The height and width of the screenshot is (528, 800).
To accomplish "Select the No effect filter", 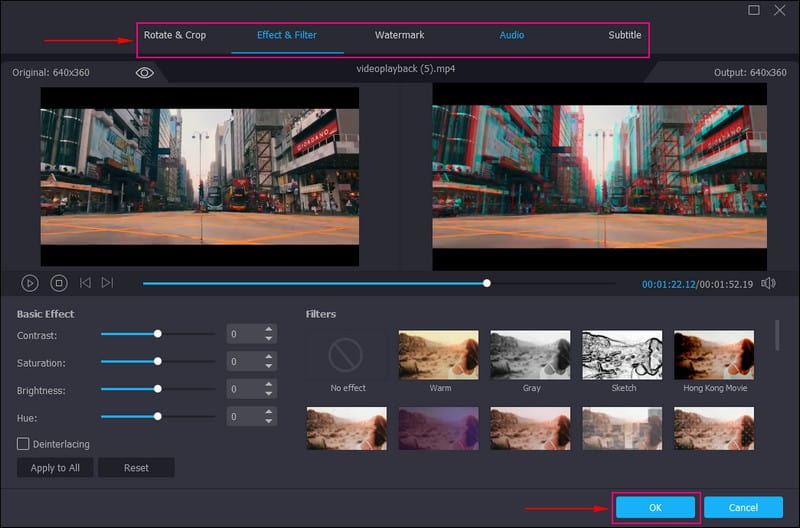I will pos(347,355).
